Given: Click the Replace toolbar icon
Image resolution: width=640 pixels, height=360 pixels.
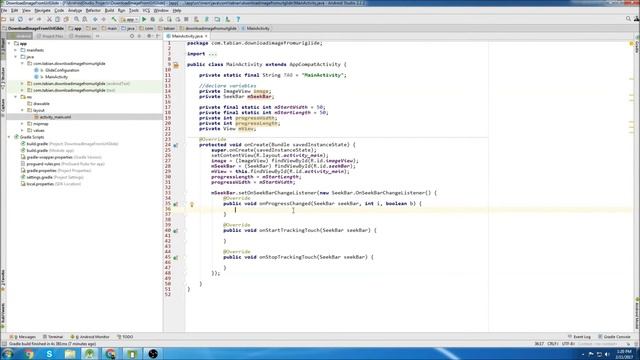Looking at the screenshot, I should (x=85, y=19).
